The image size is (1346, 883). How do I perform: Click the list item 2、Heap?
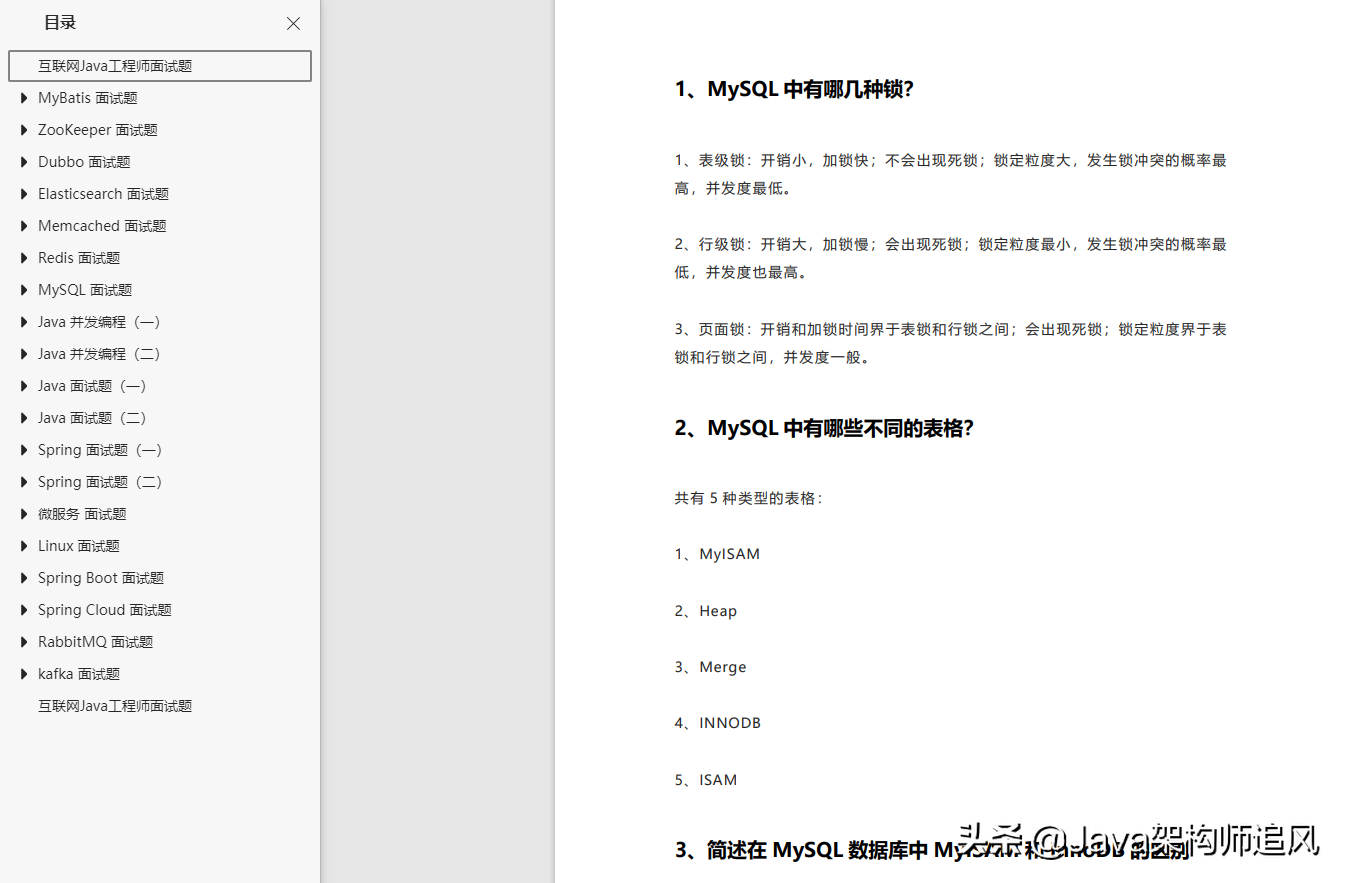pos(706,611)
